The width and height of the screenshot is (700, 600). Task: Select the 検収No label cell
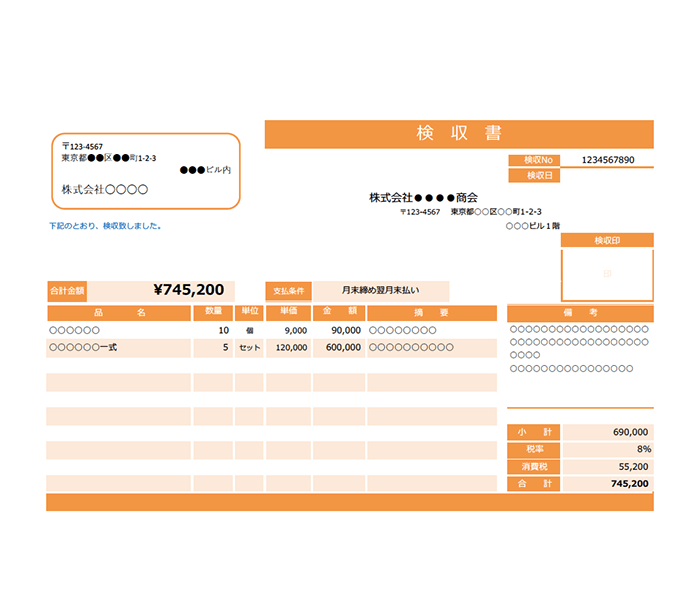534,160
